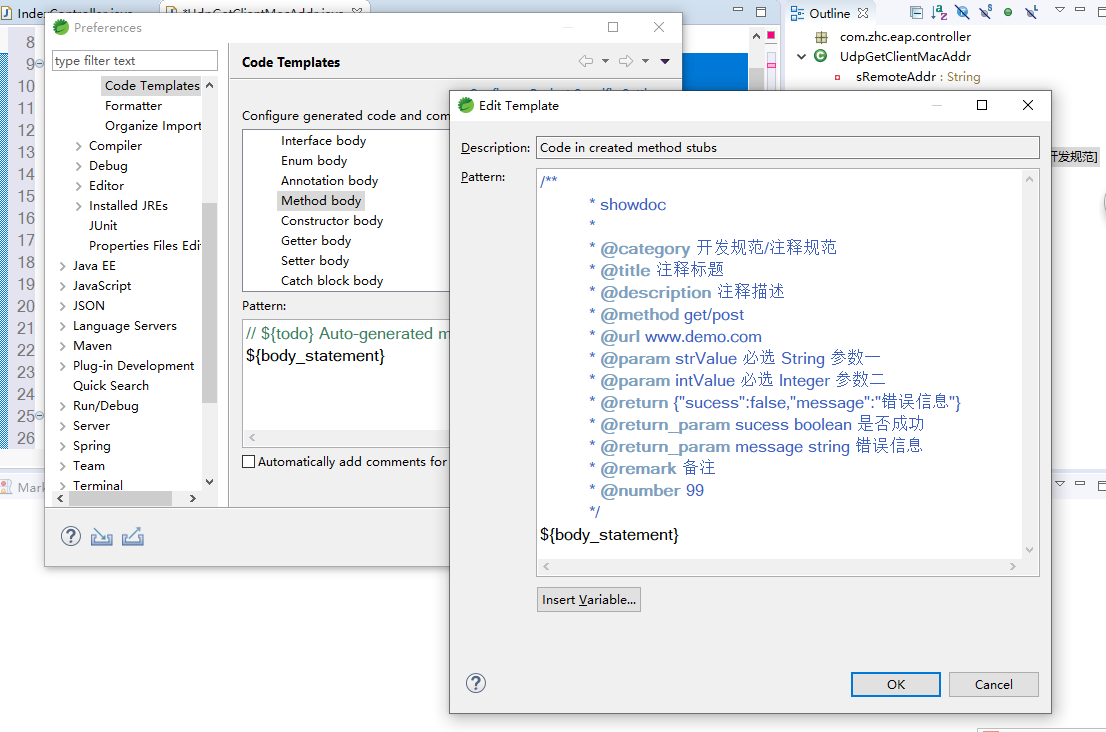The height and width of the screenshot is (732, 1106).
Task: Expand the Compiler preferences node
Action: [79, 146]
